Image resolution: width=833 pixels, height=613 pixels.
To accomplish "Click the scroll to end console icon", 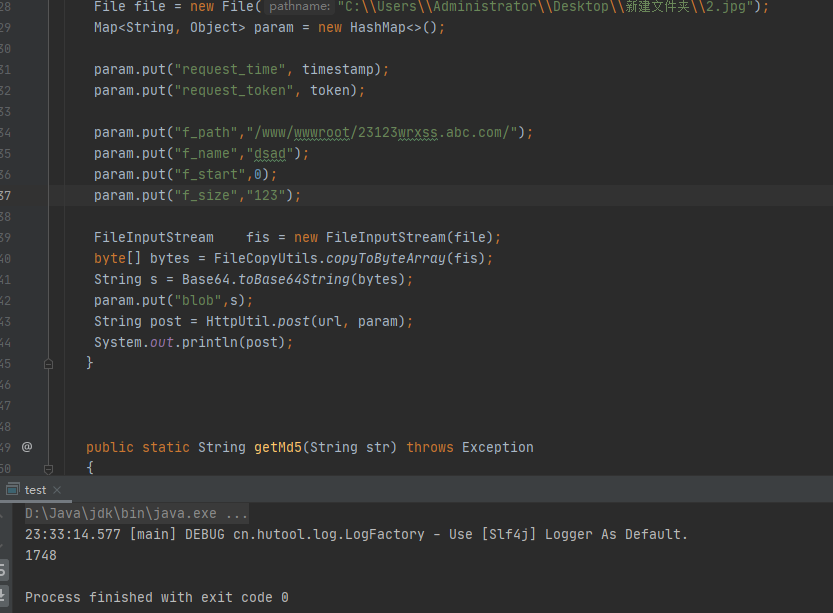I will click(x=3, y=594).
